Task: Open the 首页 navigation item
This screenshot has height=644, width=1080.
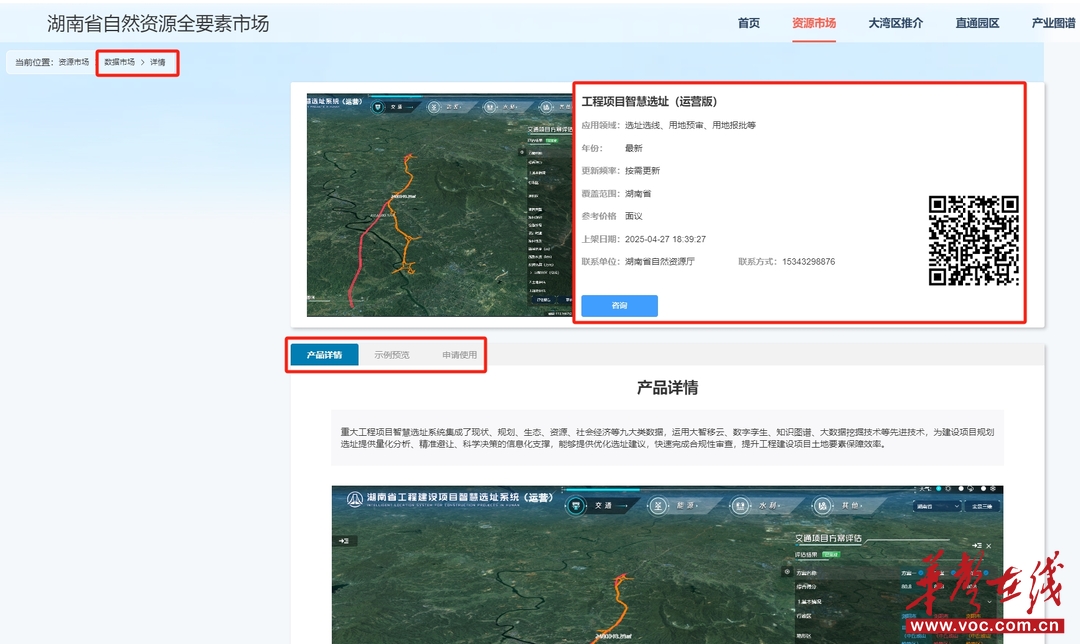Action: tap(748, 23)
